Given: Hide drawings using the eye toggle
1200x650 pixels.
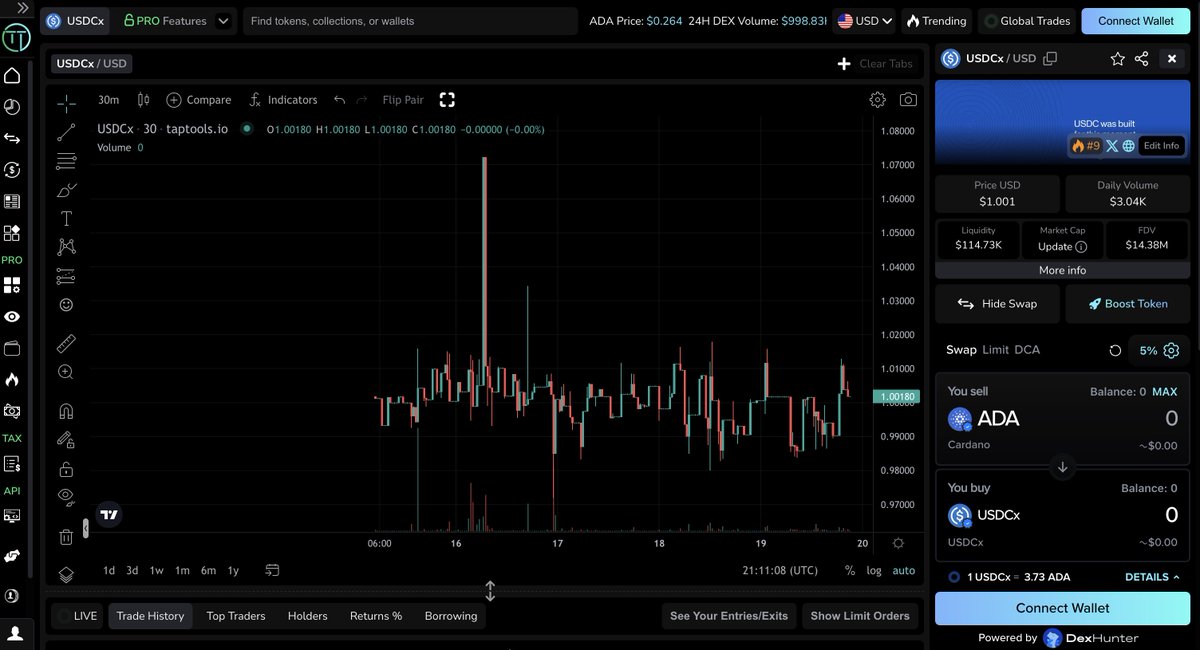Looking at the screenshot, I should (66, 495).
